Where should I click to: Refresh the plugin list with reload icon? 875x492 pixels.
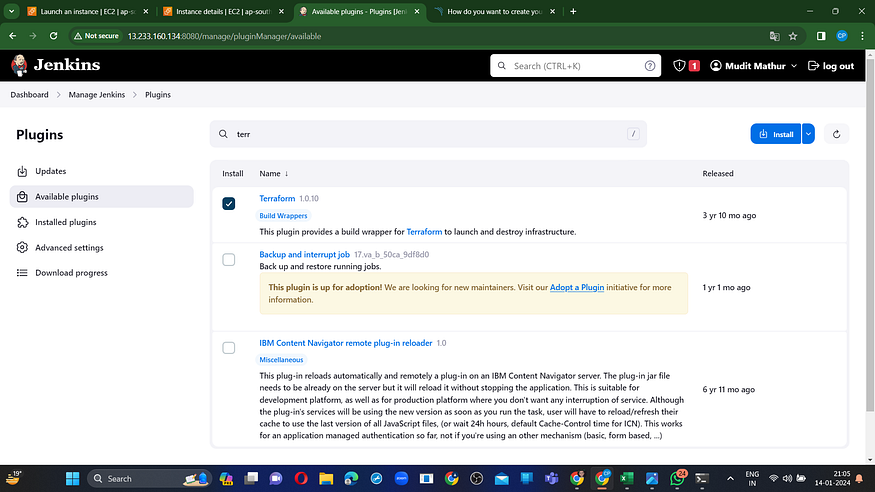[x=836, y=134]
